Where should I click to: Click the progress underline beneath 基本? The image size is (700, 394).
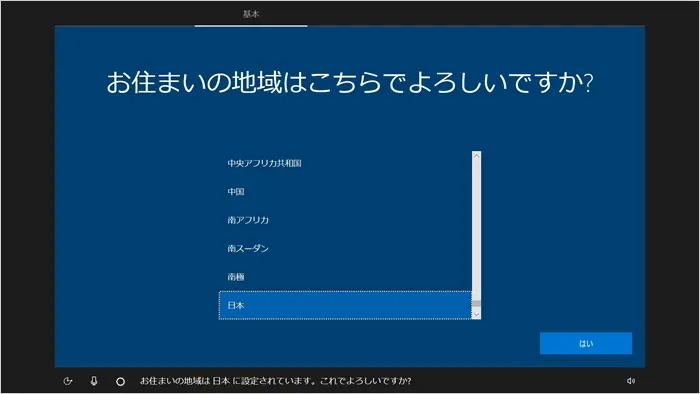251,26
